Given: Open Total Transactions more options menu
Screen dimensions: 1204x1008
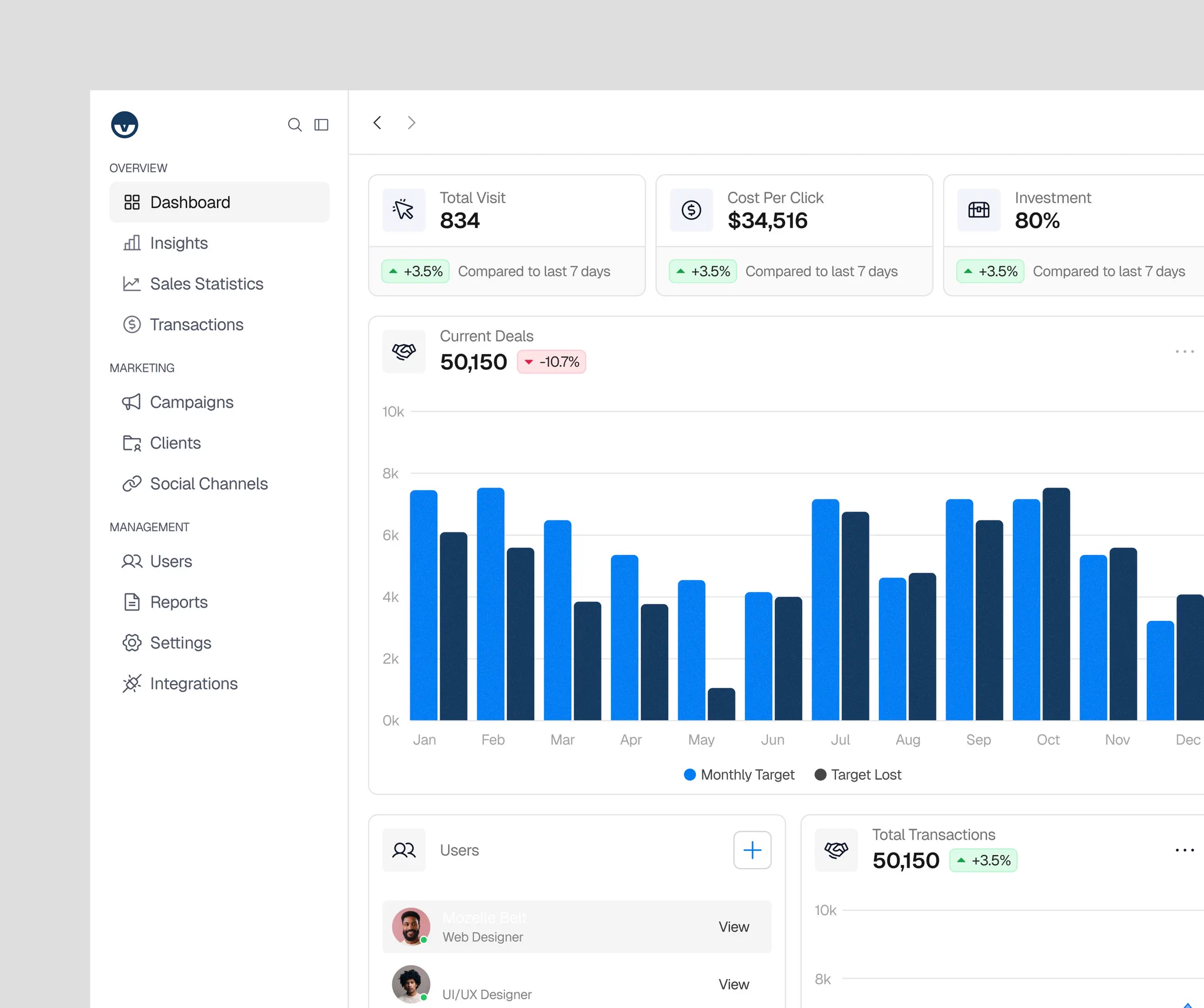Looking at the screenshot, I should 1185,850.
